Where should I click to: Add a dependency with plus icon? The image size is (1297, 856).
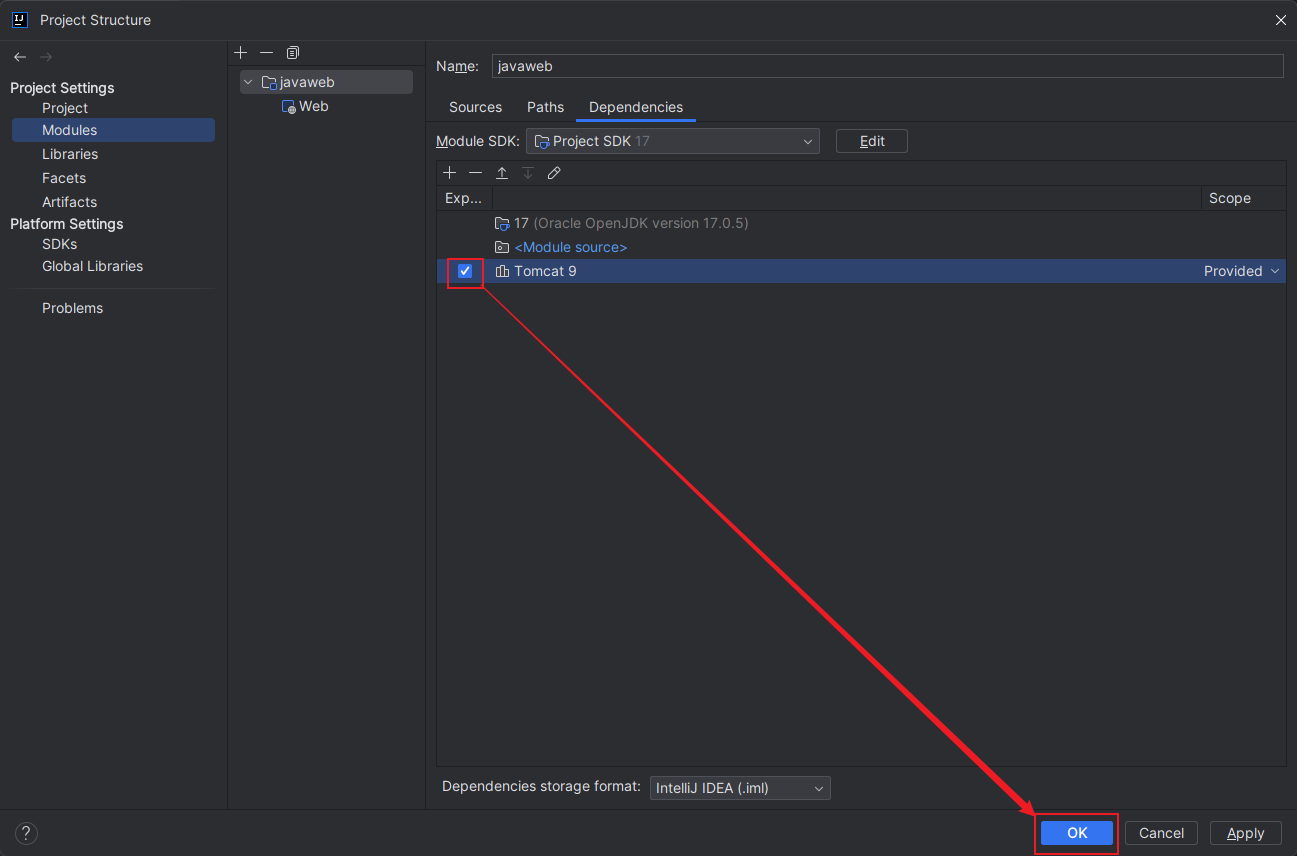(449, 173)
